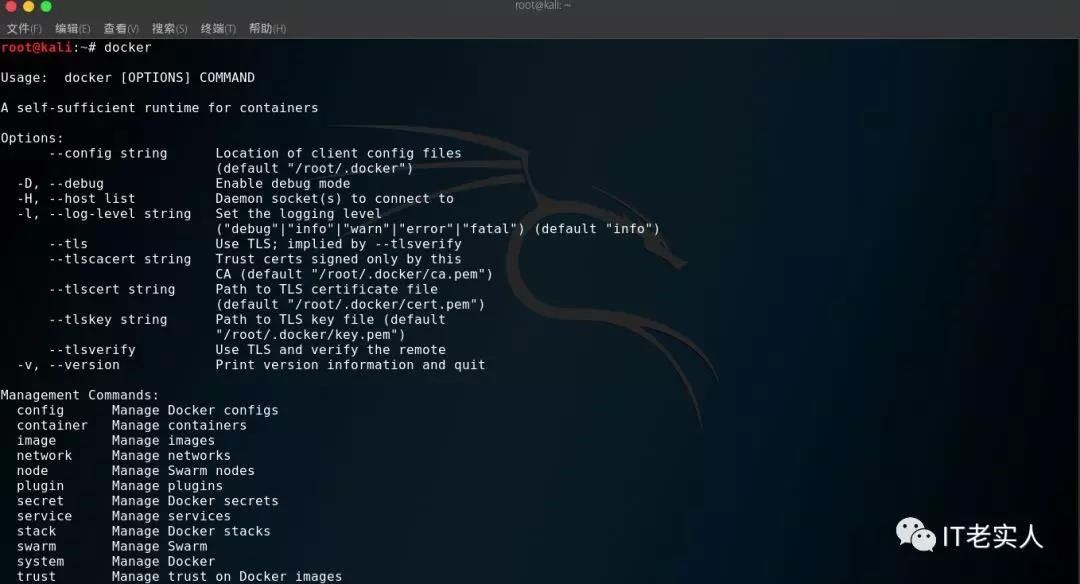Close the terminal with red button
The height and width of the screenshot is (584, 1080).
point(10,6)
